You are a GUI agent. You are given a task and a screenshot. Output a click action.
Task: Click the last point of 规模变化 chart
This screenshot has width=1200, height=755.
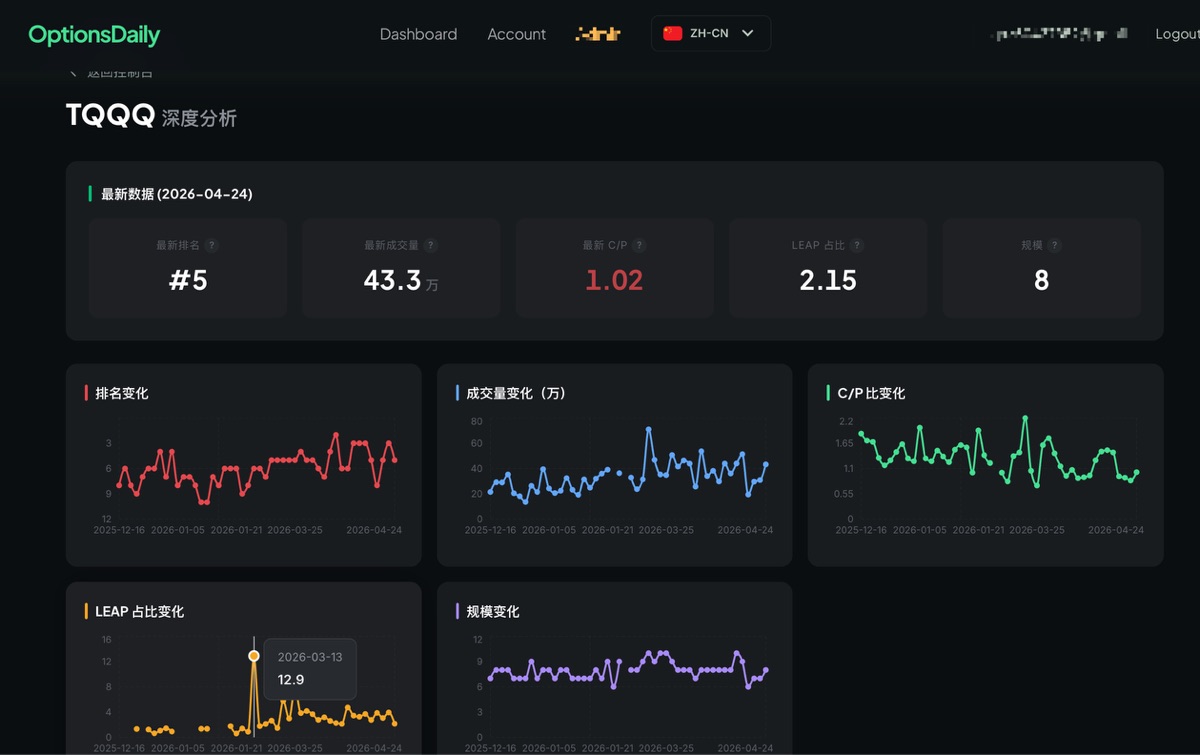pos(766,670)
